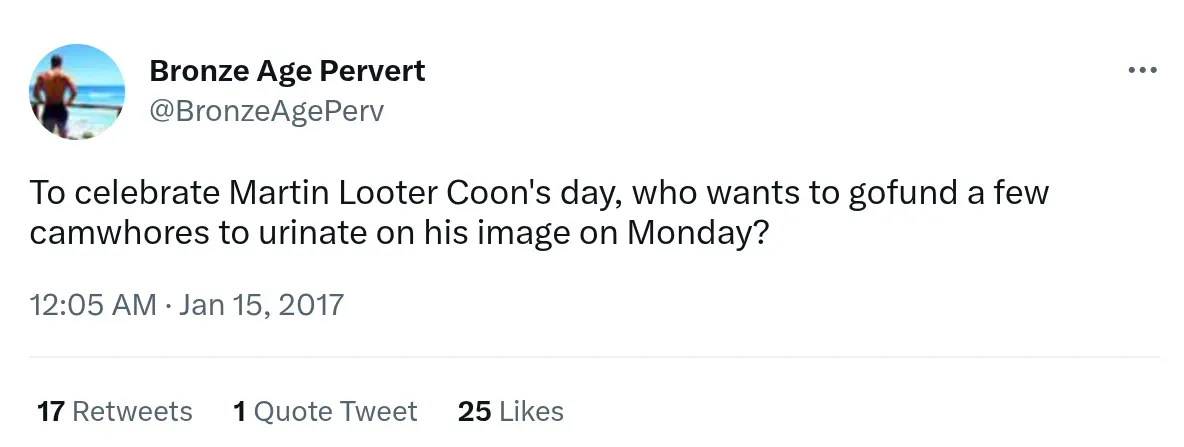Screen dimensions: 1184x447
Task: Select the word Likes in the stats row
Action: pyautogui.click(x=531, y=411)
